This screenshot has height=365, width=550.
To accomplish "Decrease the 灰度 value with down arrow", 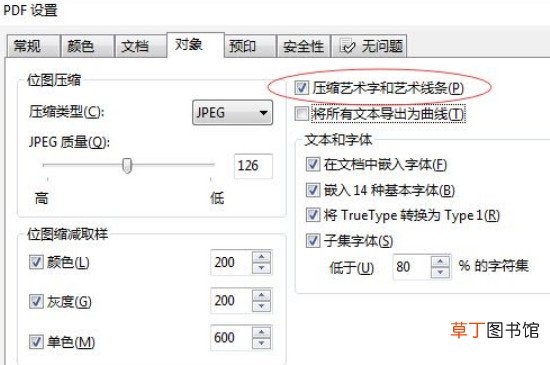I will (x=262, y=306).
